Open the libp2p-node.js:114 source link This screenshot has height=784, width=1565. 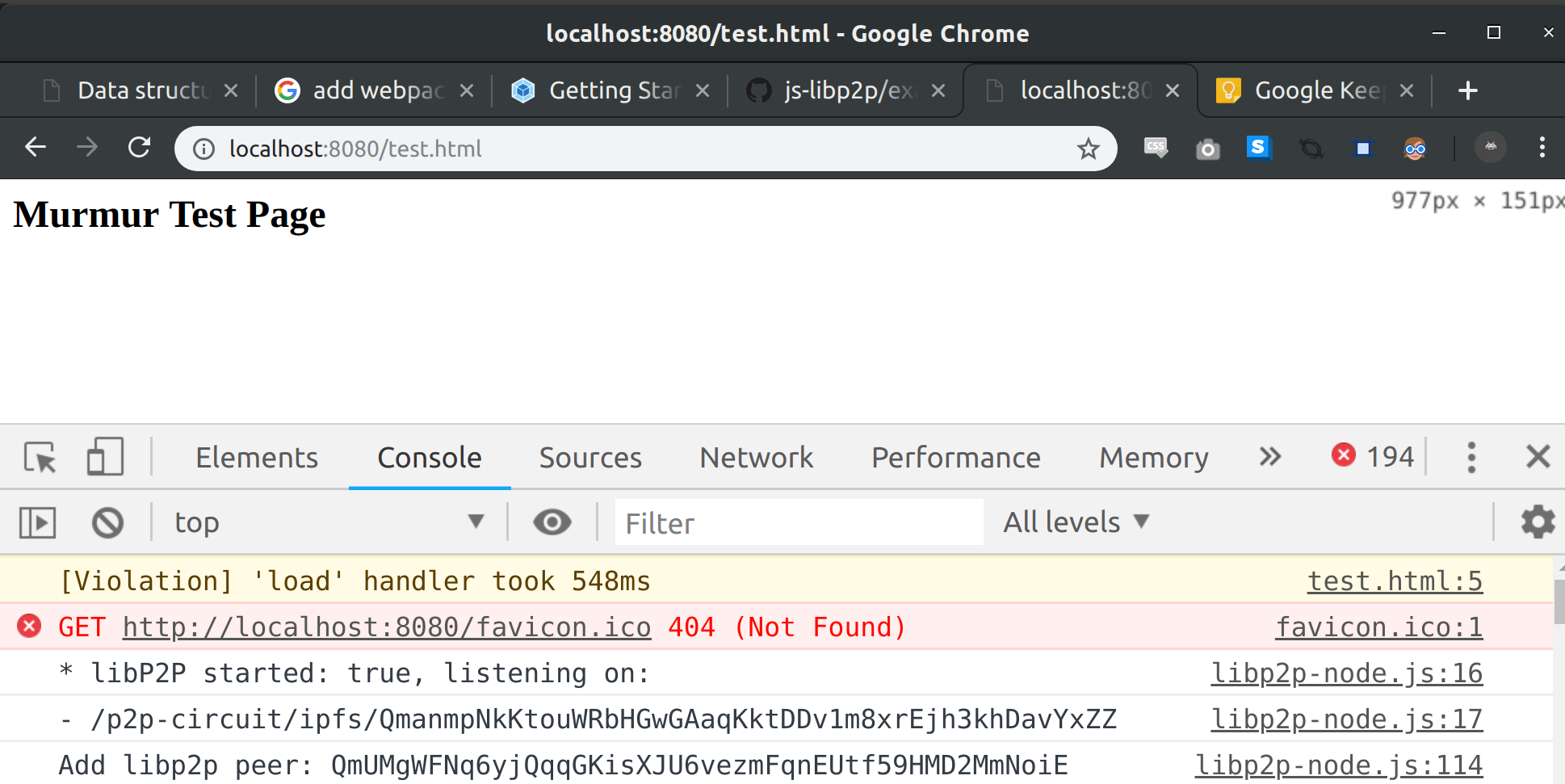(1338, 765)
